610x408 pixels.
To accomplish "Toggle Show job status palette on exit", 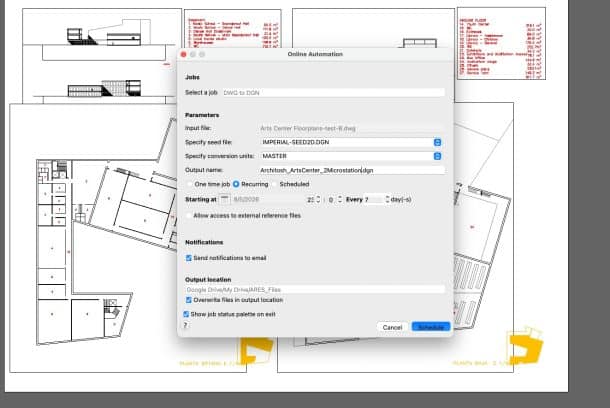I will coord(186,314).
